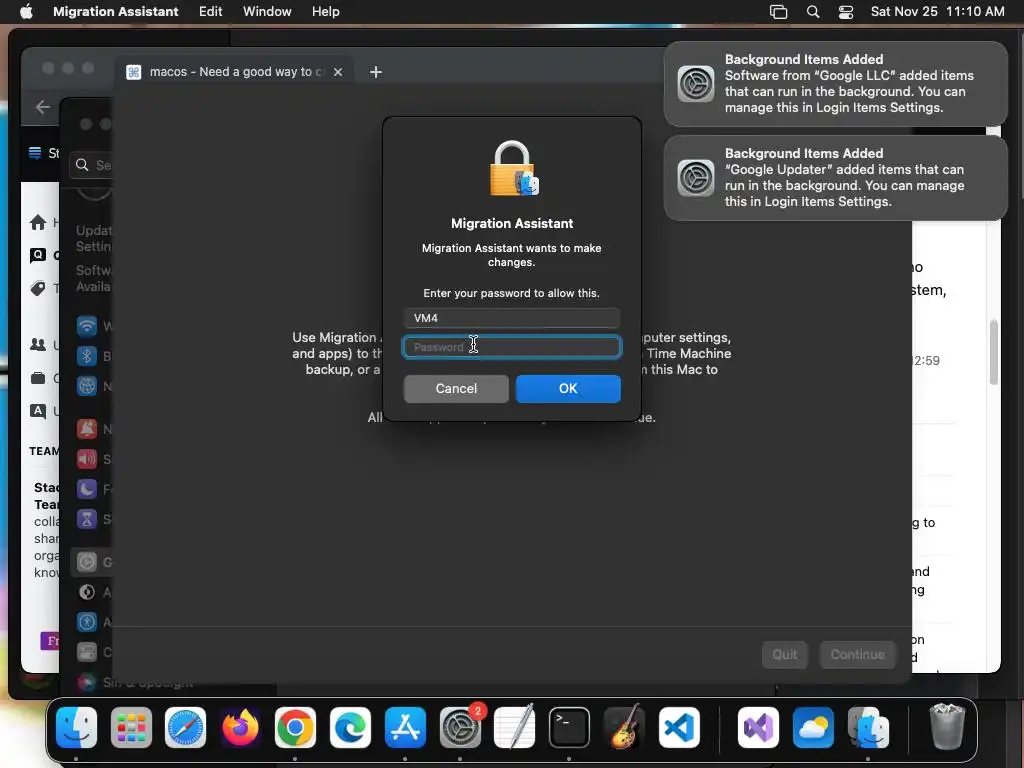Open Launchpad from the Dock
Image resolution: width=1024 pixels, height=768 pixels.
[x=131, y=728]
